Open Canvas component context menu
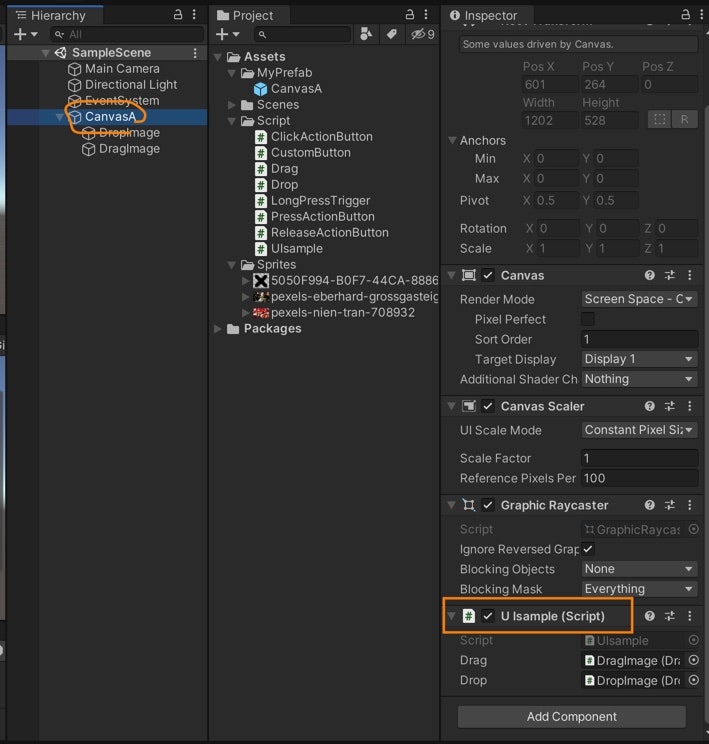 [690, 275]
